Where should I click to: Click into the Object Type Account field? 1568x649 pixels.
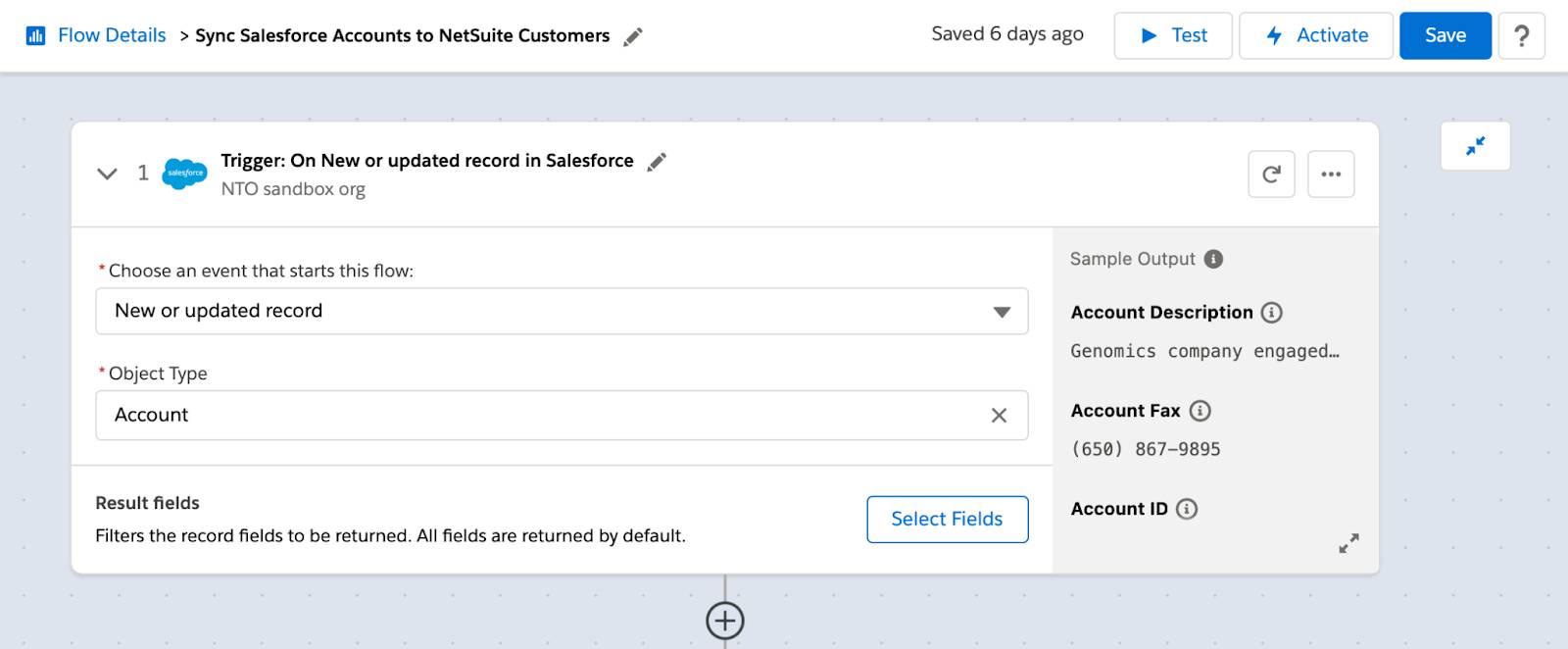tap(529, 416)
